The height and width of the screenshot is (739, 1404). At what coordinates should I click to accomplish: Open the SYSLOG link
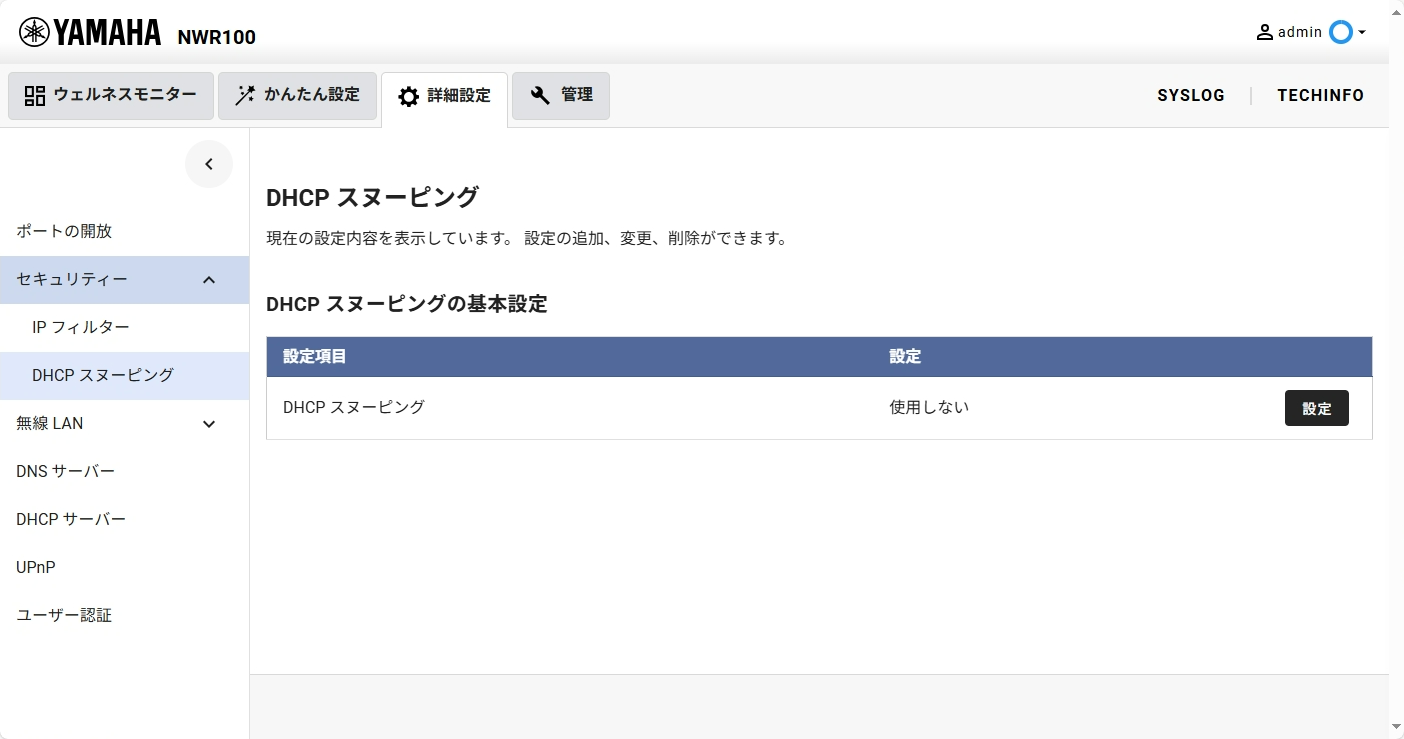point(1191,96)
